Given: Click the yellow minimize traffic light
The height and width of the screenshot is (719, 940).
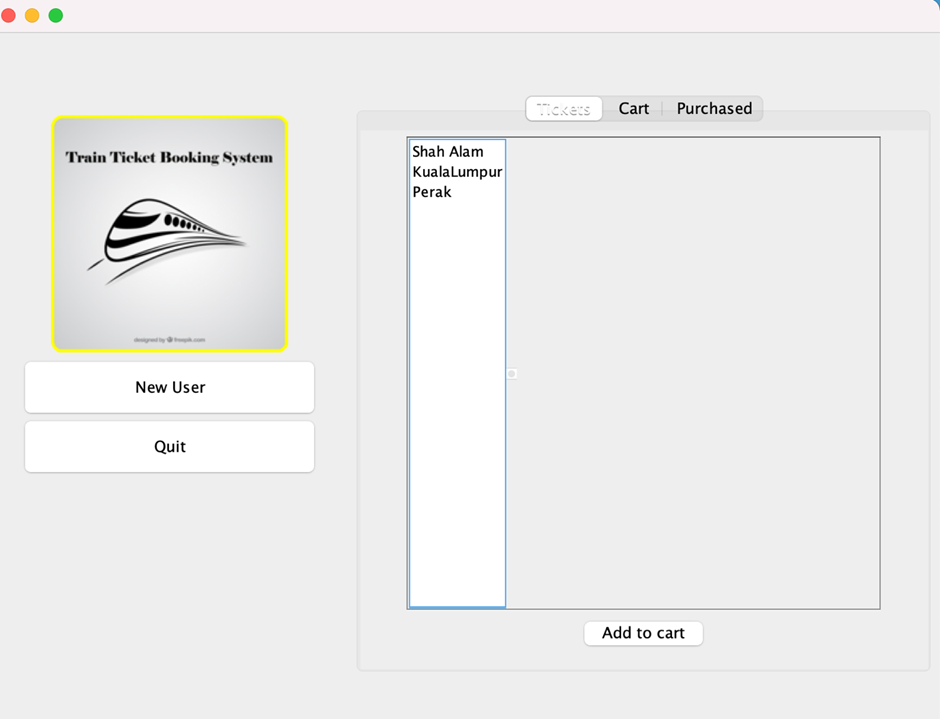Looking at the screenshot, I should (33, 16).
